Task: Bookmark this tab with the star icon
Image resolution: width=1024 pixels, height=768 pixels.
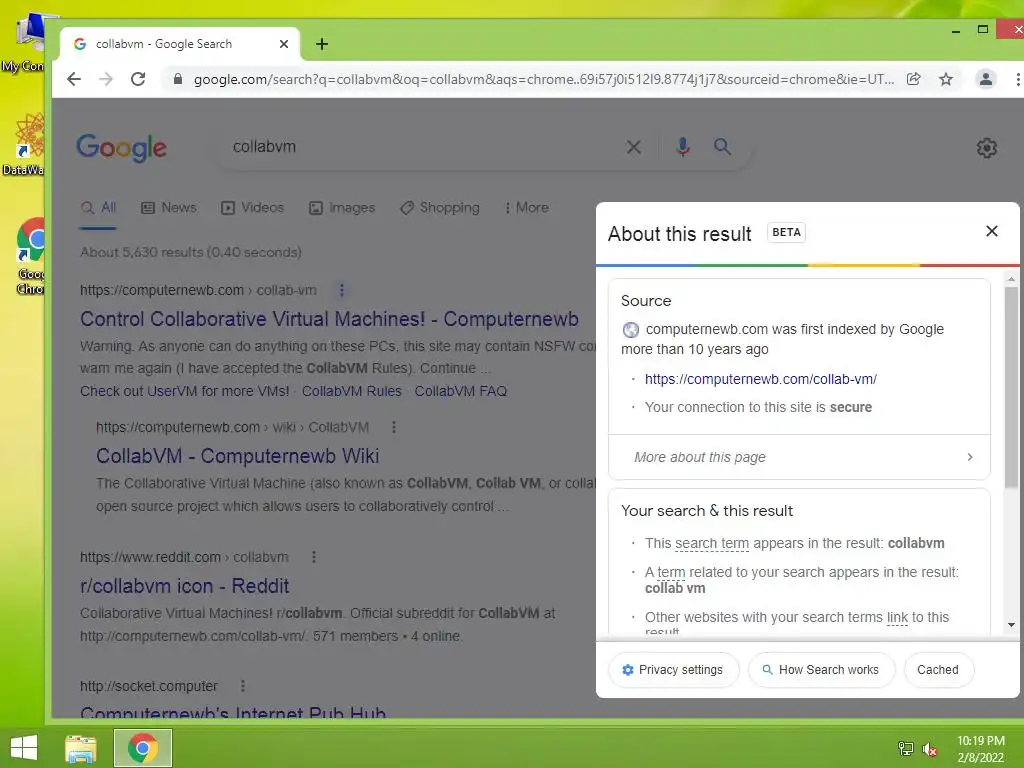Action: point(946,79)
